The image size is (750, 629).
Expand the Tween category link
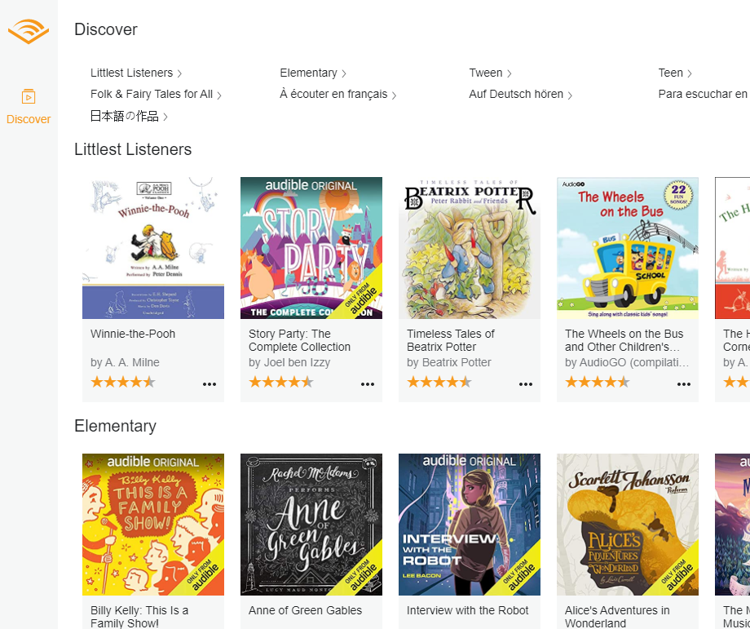click(x=490, y=73)
